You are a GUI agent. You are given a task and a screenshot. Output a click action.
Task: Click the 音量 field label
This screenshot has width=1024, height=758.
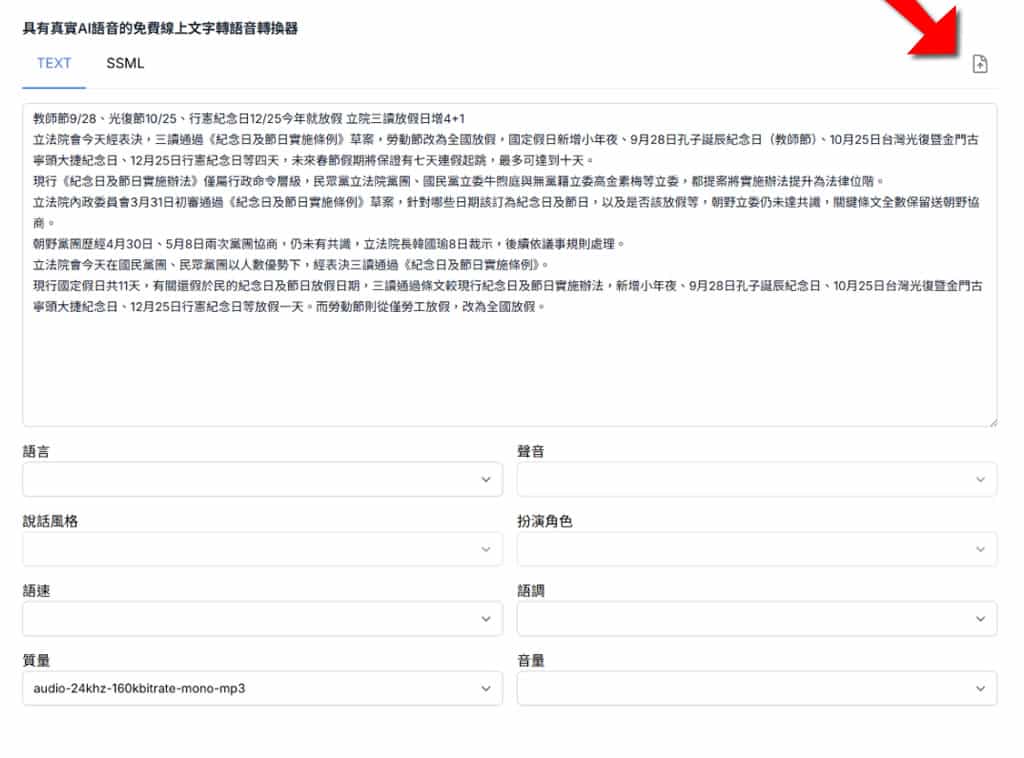click(530, 660)
